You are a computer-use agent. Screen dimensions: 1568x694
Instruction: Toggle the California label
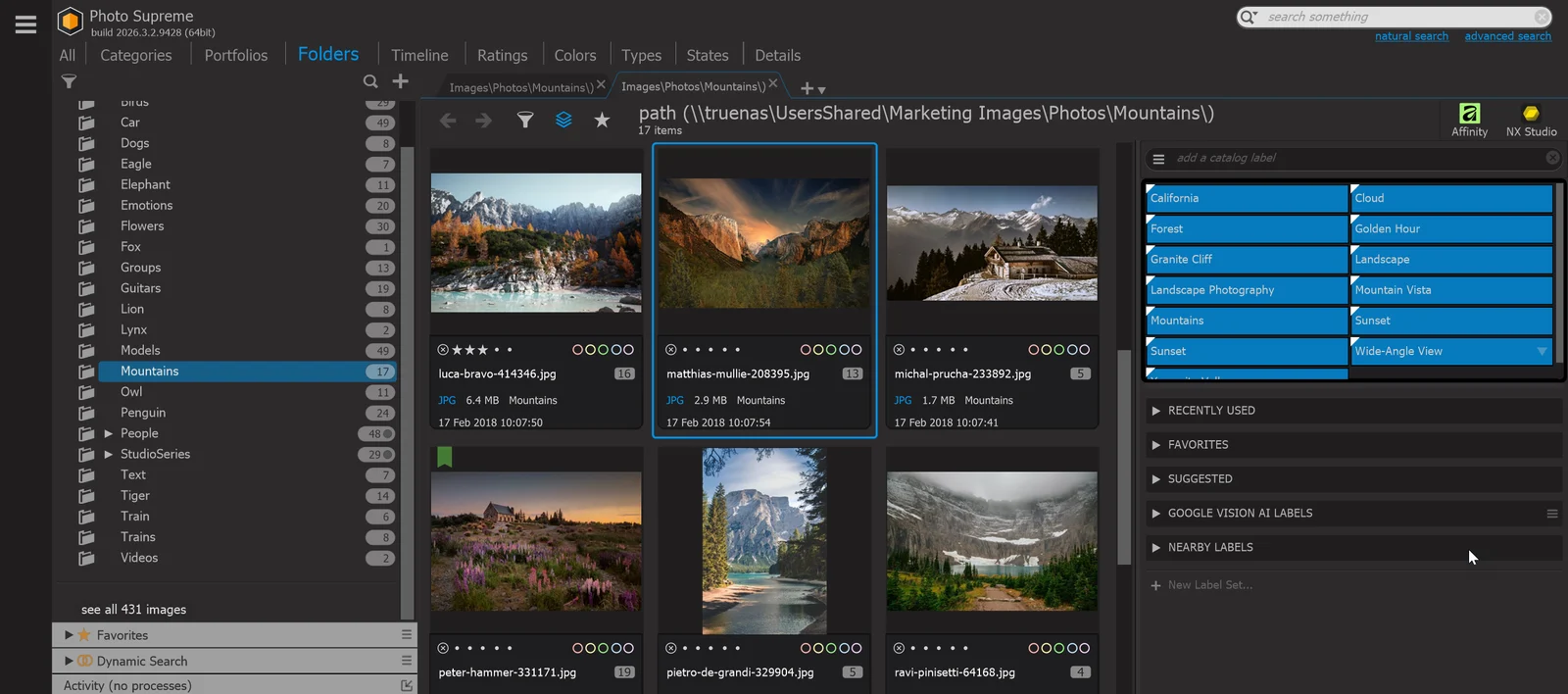1247,198
